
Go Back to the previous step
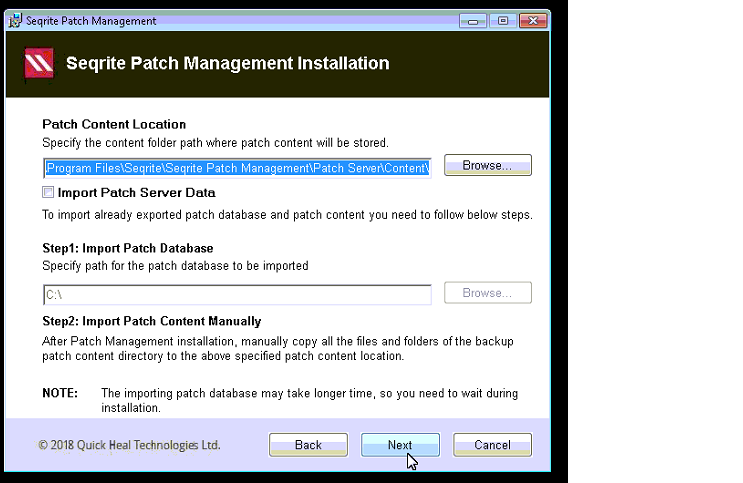[308, 445]
